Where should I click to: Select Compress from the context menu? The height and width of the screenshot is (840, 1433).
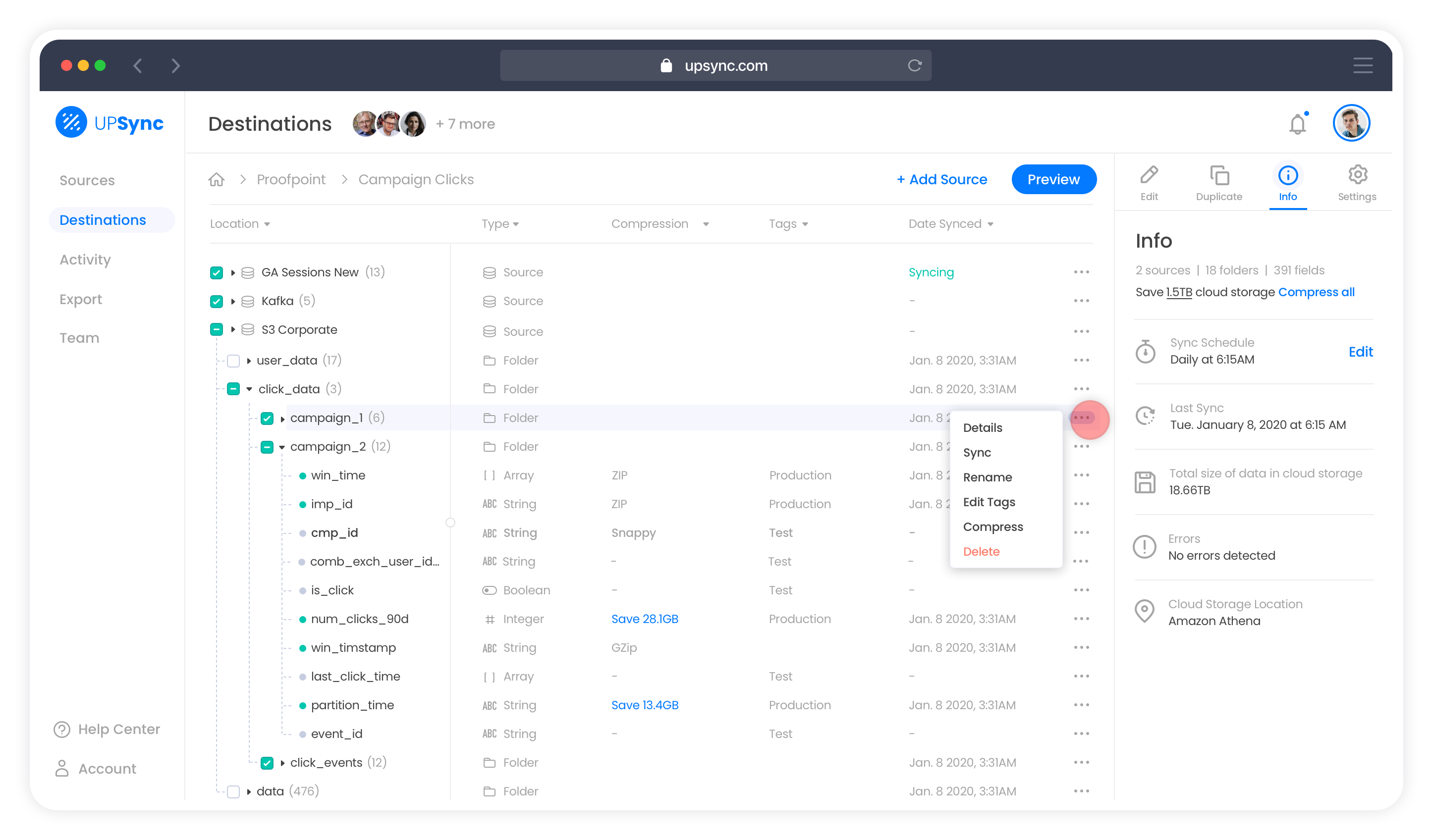(x=993, y=527)
